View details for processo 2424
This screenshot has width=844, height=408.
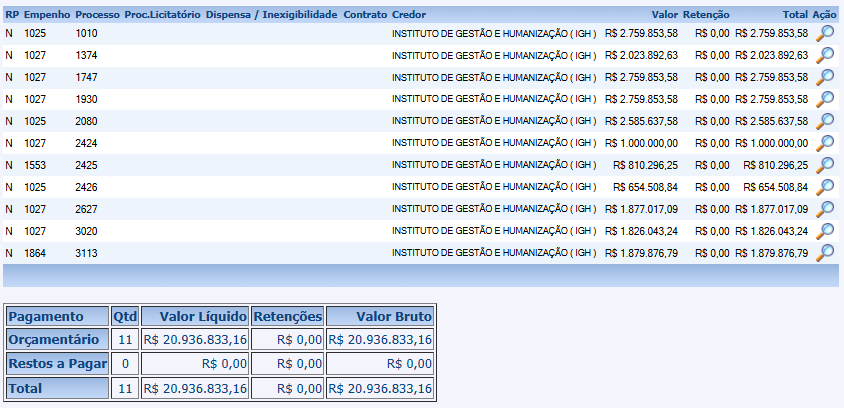click(x=825, y=143)
